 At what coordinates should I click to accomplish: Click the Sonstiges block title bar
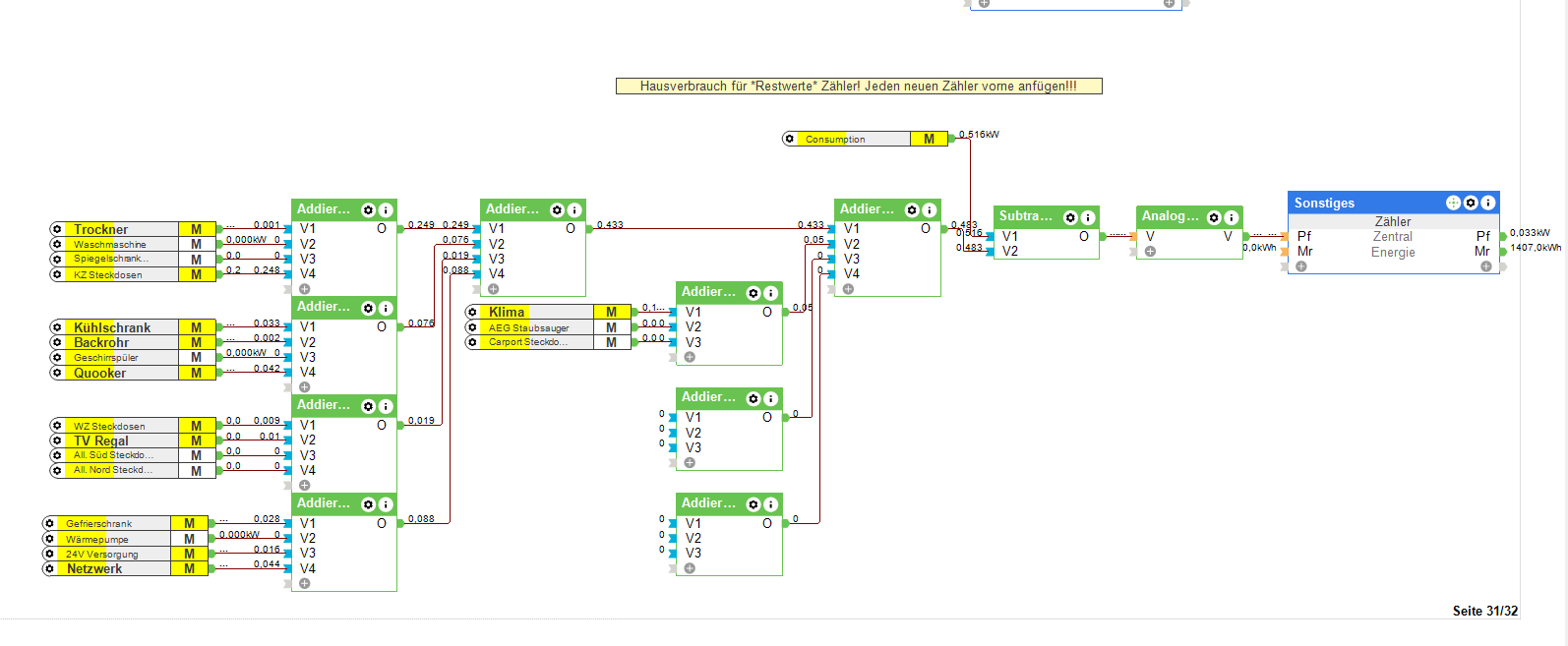(x=1357, y=203)
